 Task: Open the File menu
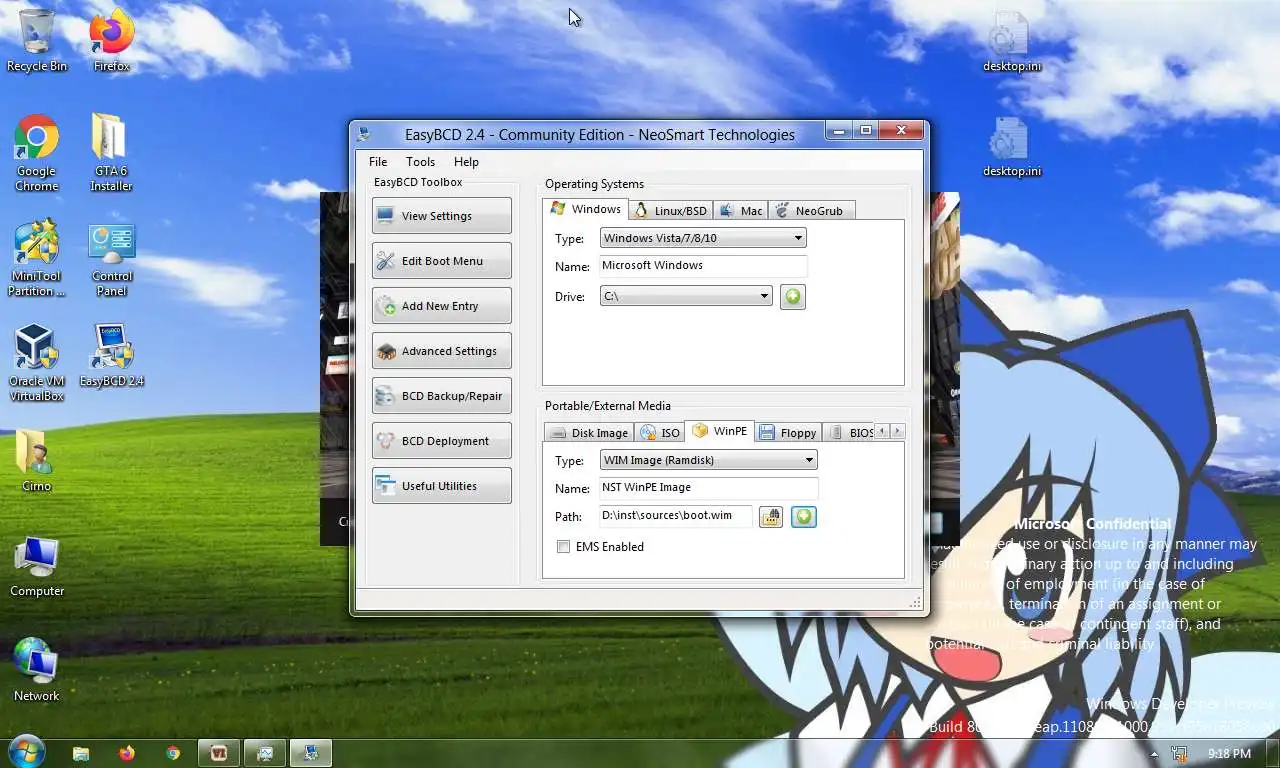pyautogui.click(x=378, y=162)
